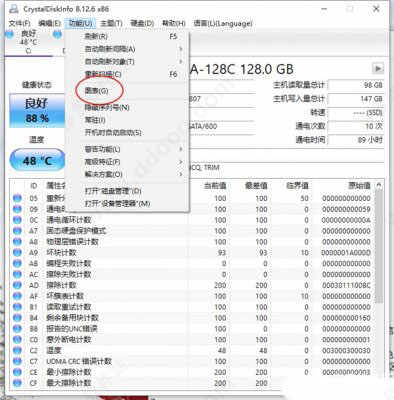
Task: Click the status orb beside 坏块计数 row A9
Action: click(x=17, y=253)
